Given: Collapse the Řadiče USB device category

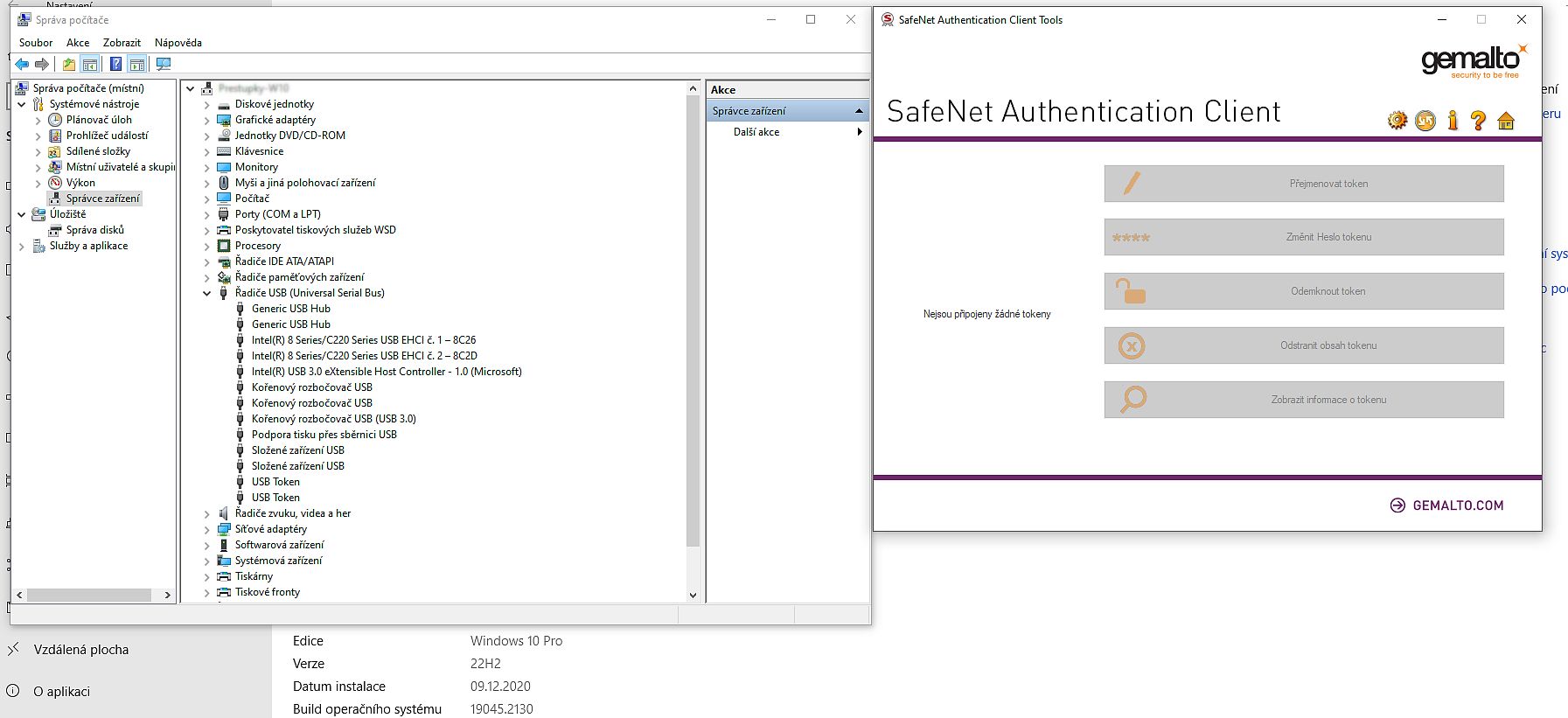Looking at the screenshot, I should 207,294.
